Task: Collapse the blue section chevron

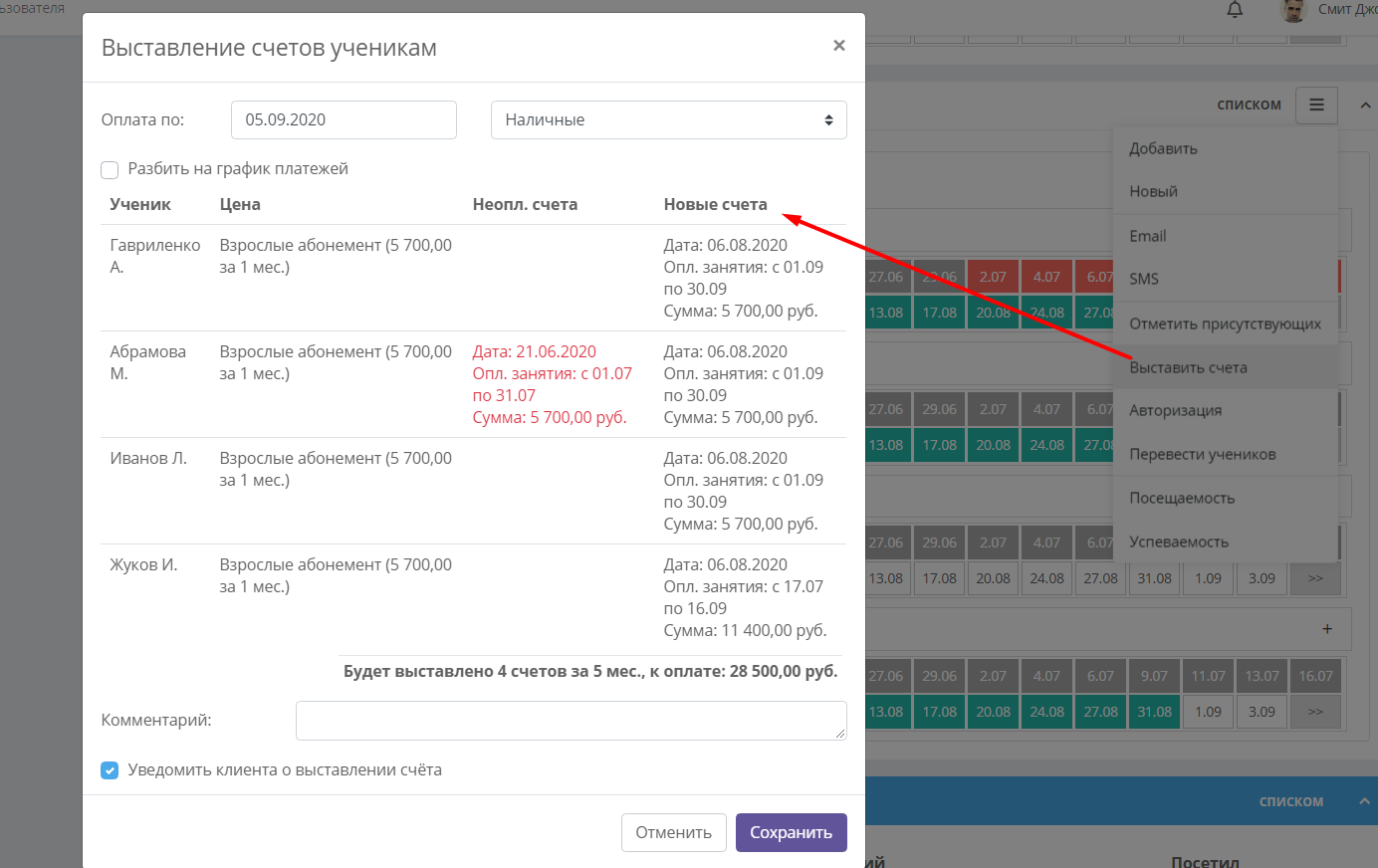Action: click(x=1364, y=801)
